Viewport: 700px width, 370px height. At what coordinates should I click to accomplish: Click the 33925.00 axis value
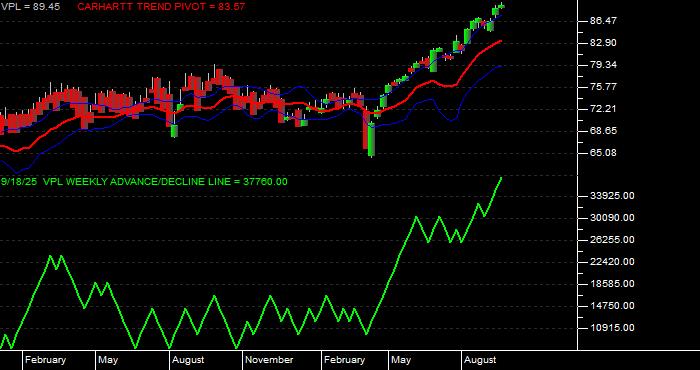[612, 196]
